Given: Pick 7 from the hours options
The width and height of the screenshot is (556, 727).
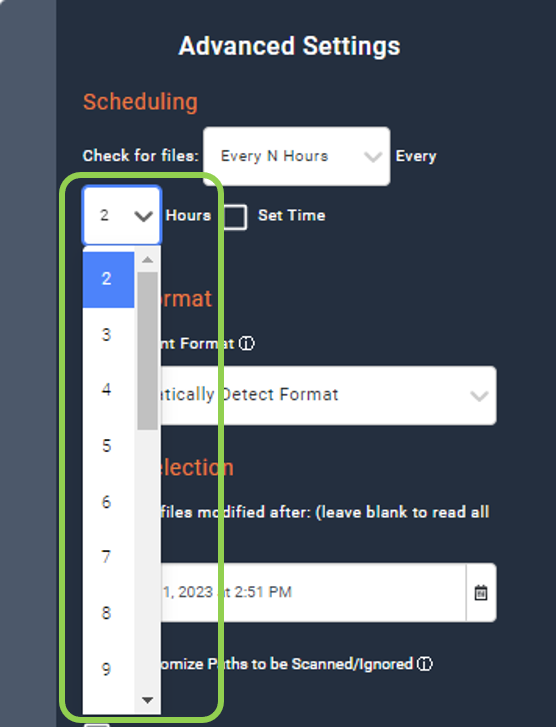Looking at the screenshot, I should (109, 556).
